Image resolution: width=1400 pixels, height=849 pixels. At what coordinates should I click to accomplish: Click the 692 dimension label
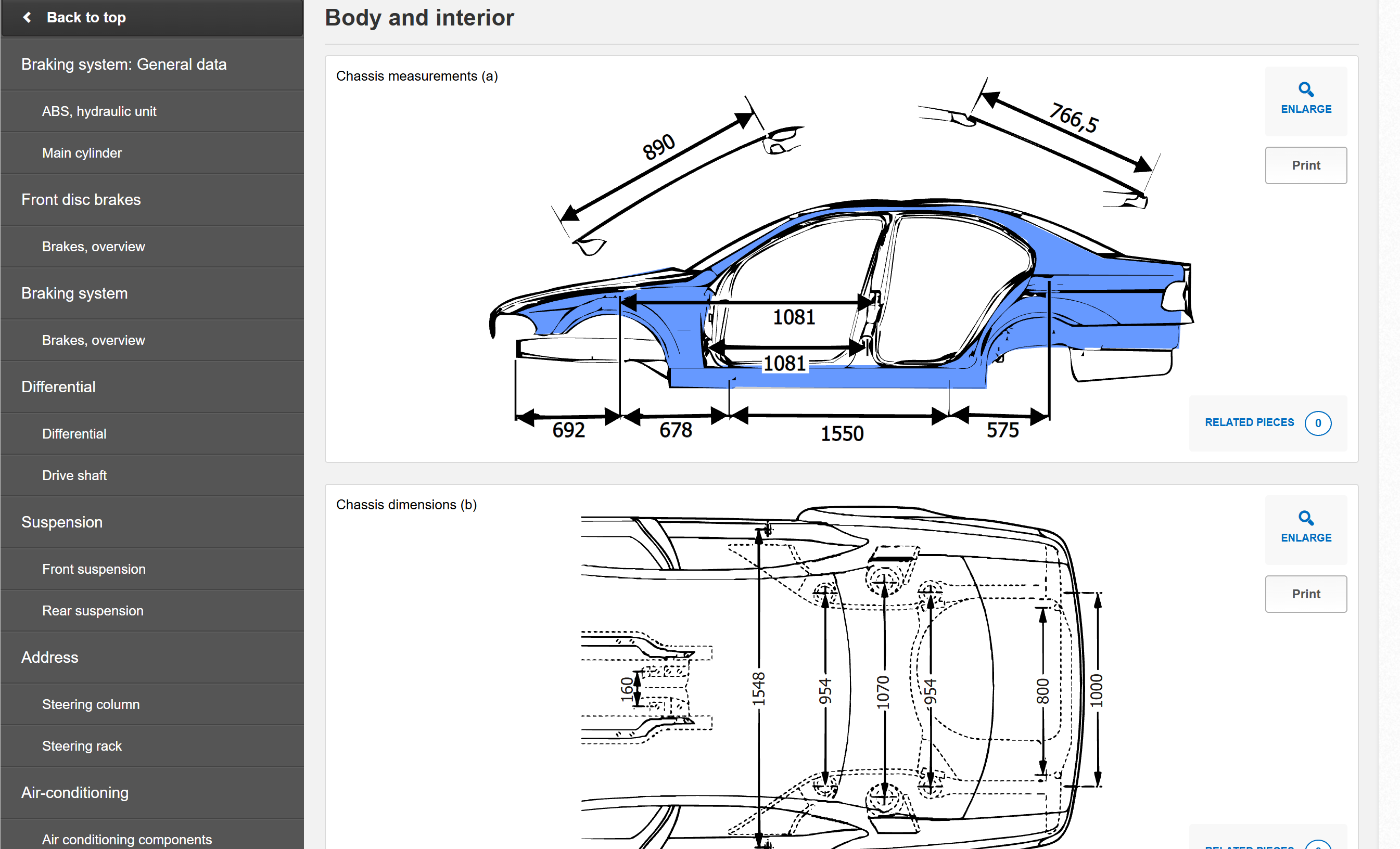(568, 430)
